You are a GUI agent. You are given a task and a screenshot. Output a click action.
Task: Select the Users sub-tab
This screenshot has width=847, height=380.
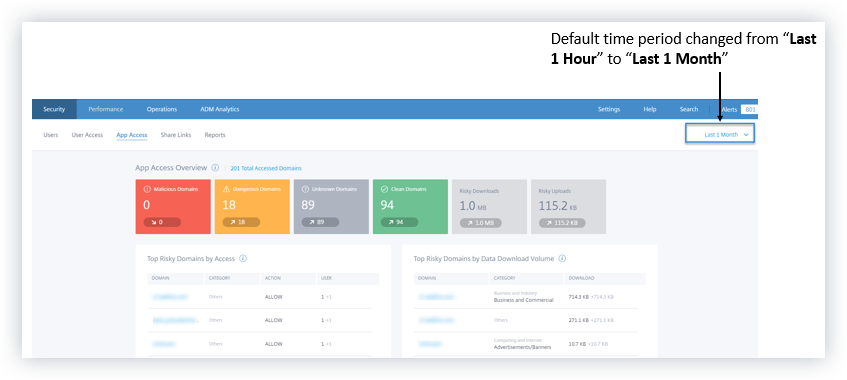(51, 135)
